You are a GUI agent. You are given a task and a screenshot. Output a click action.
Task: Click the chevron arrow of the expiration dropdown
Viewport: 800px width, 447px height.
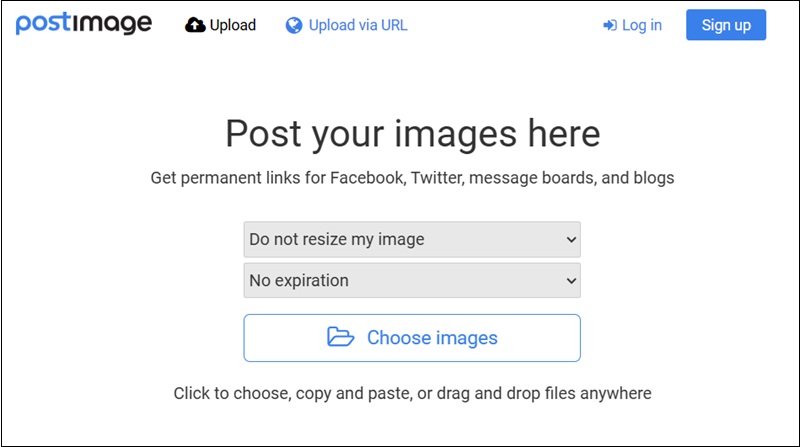click(x=571, y=281)
